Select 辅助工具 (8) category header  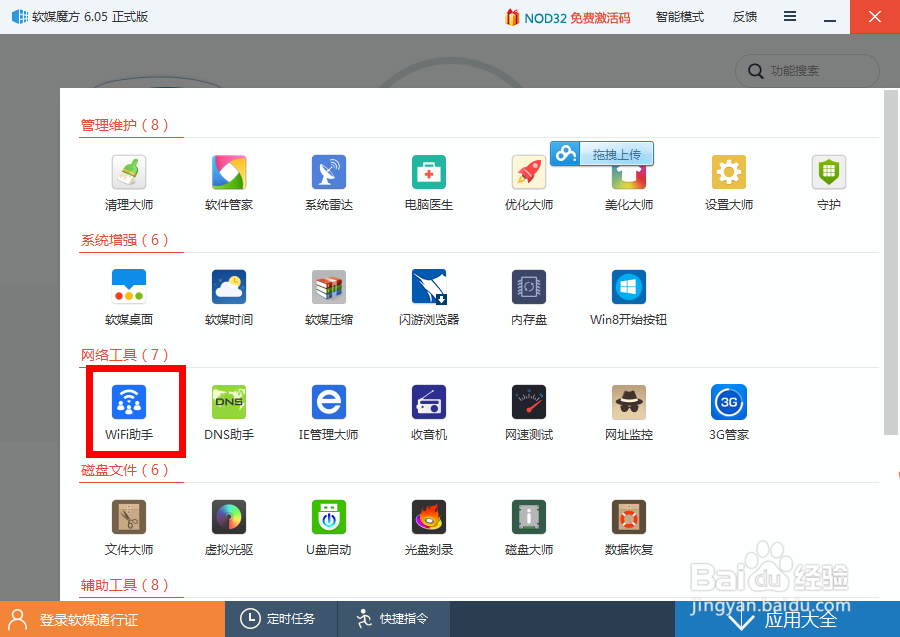click(x=125, y=585)
